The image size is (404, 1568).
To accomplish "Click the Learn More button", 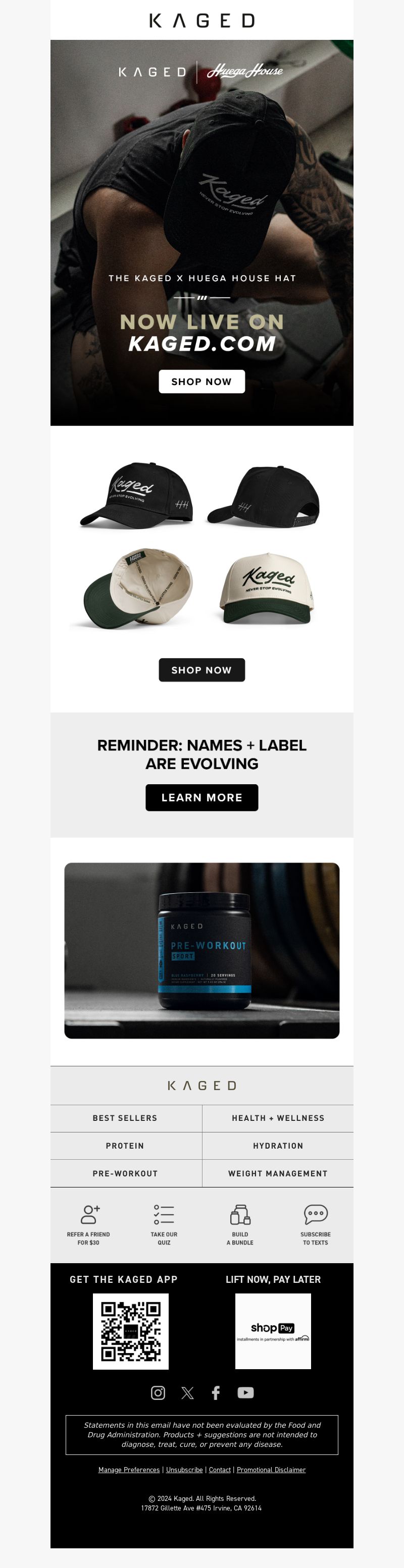I will click(201, 797).
